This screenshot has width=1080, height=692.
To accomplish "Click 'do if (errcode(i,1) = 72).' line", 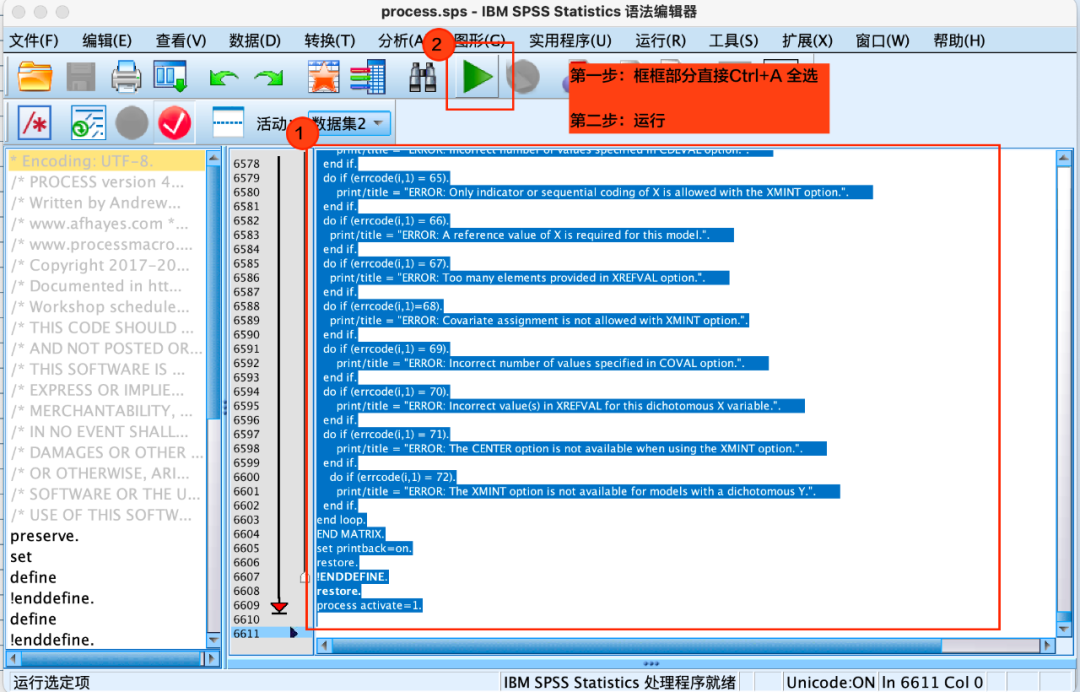I will 393,476.
